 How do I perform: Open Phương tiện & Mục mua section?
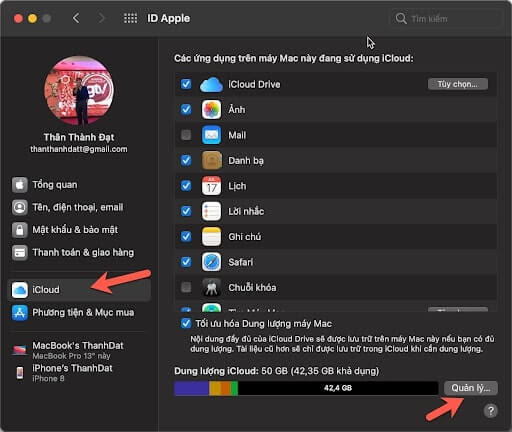pos(79,313)
